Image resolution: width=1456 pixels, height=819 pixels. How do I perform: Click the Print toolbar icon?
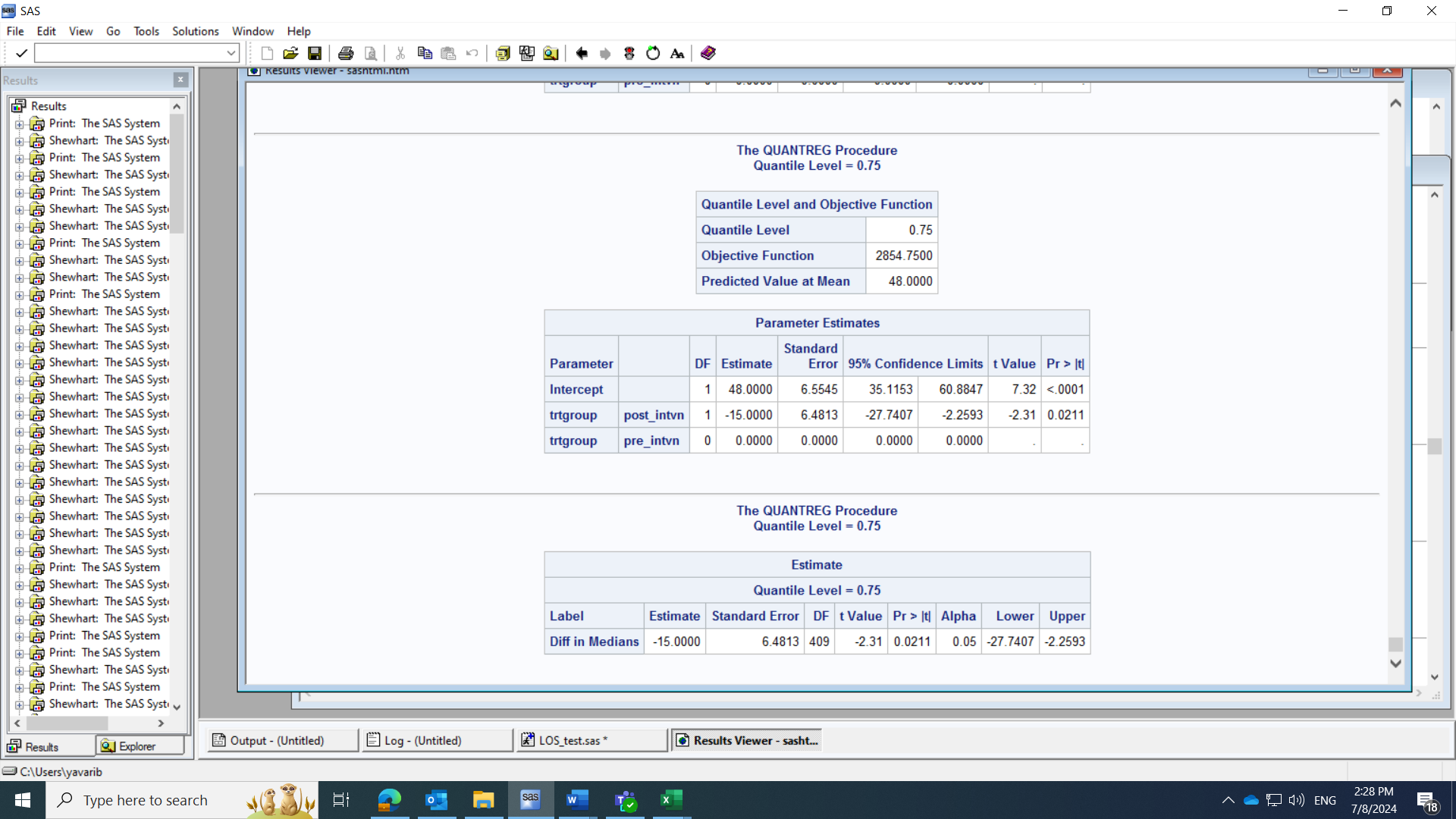click(346, 53)
